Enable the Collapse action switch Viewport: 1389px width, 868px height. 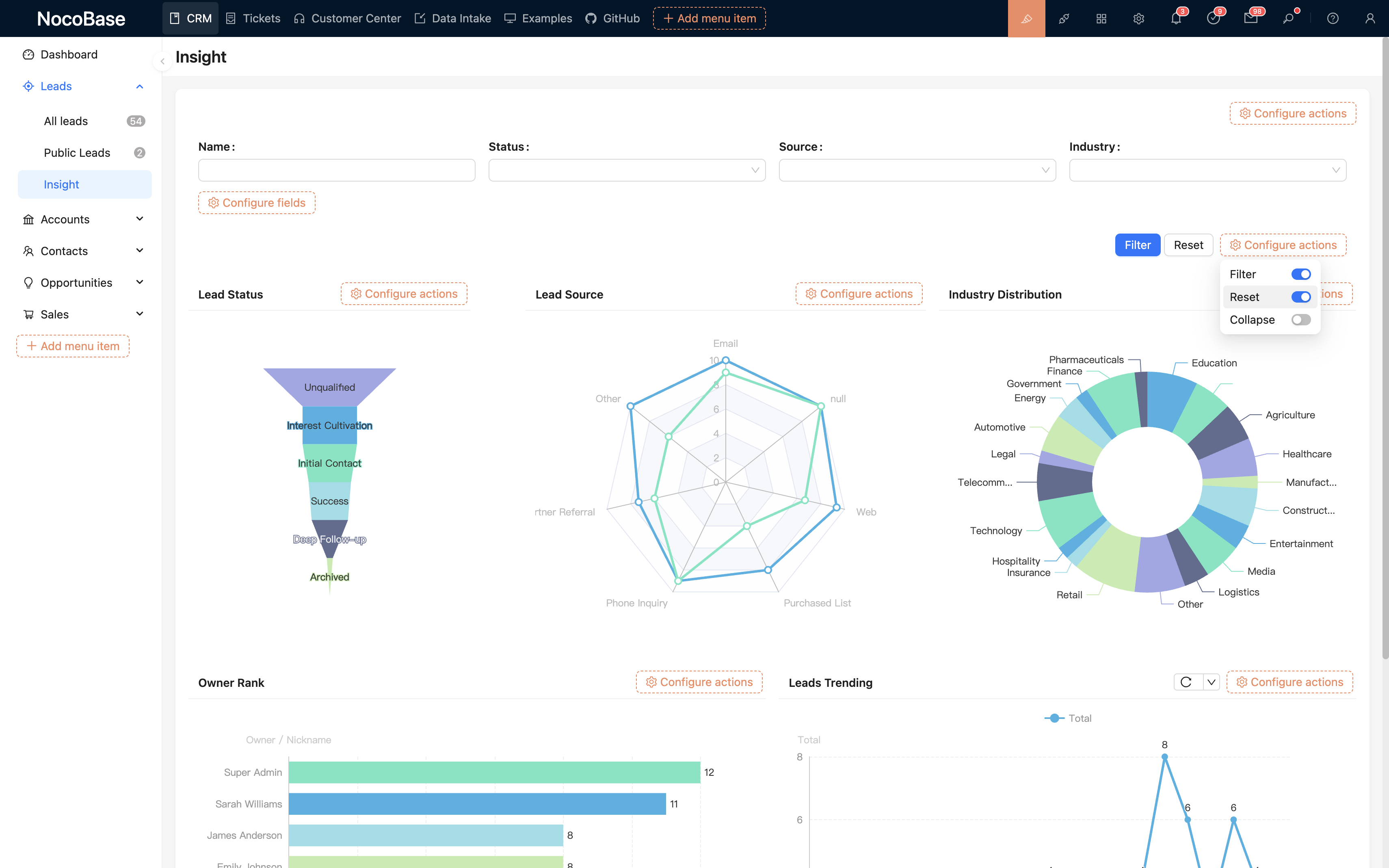tap(1300, 320)
